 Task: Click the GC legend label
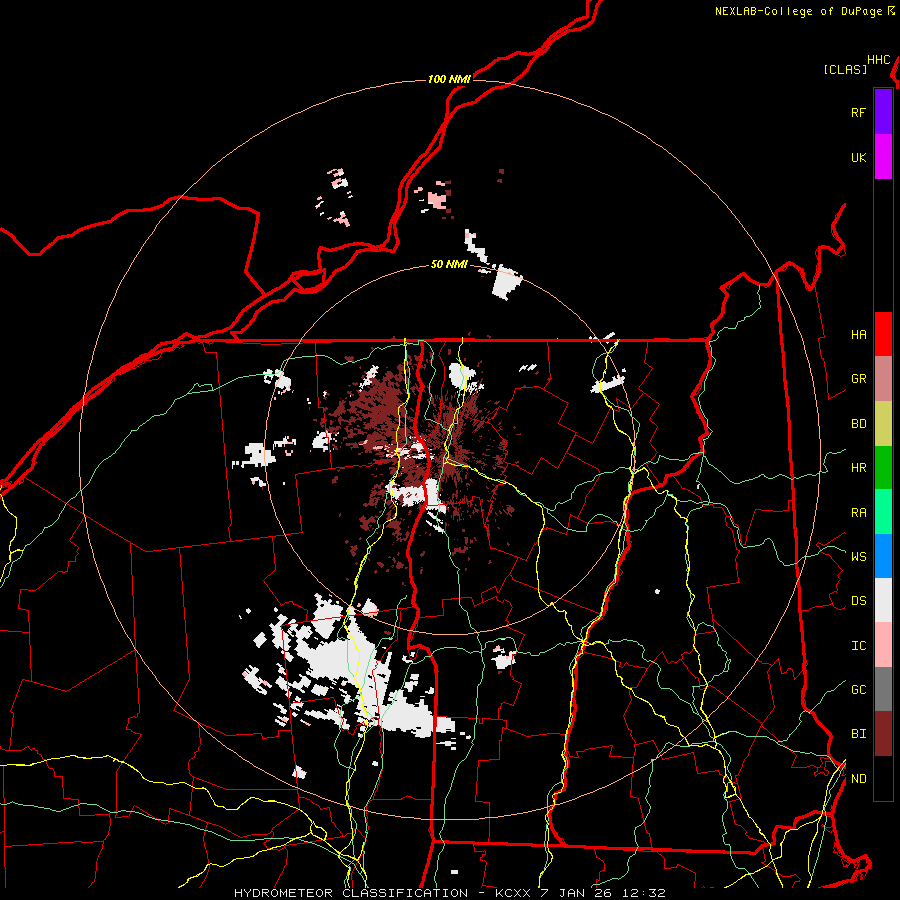pyautogui.click(x=858, y=689)
